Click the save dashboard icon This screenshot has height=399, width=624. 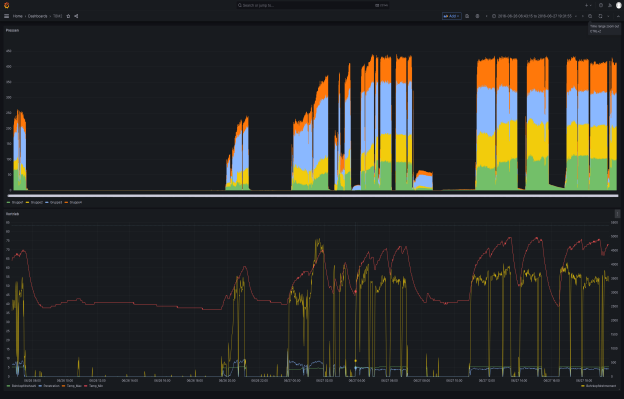pos(467,16)
